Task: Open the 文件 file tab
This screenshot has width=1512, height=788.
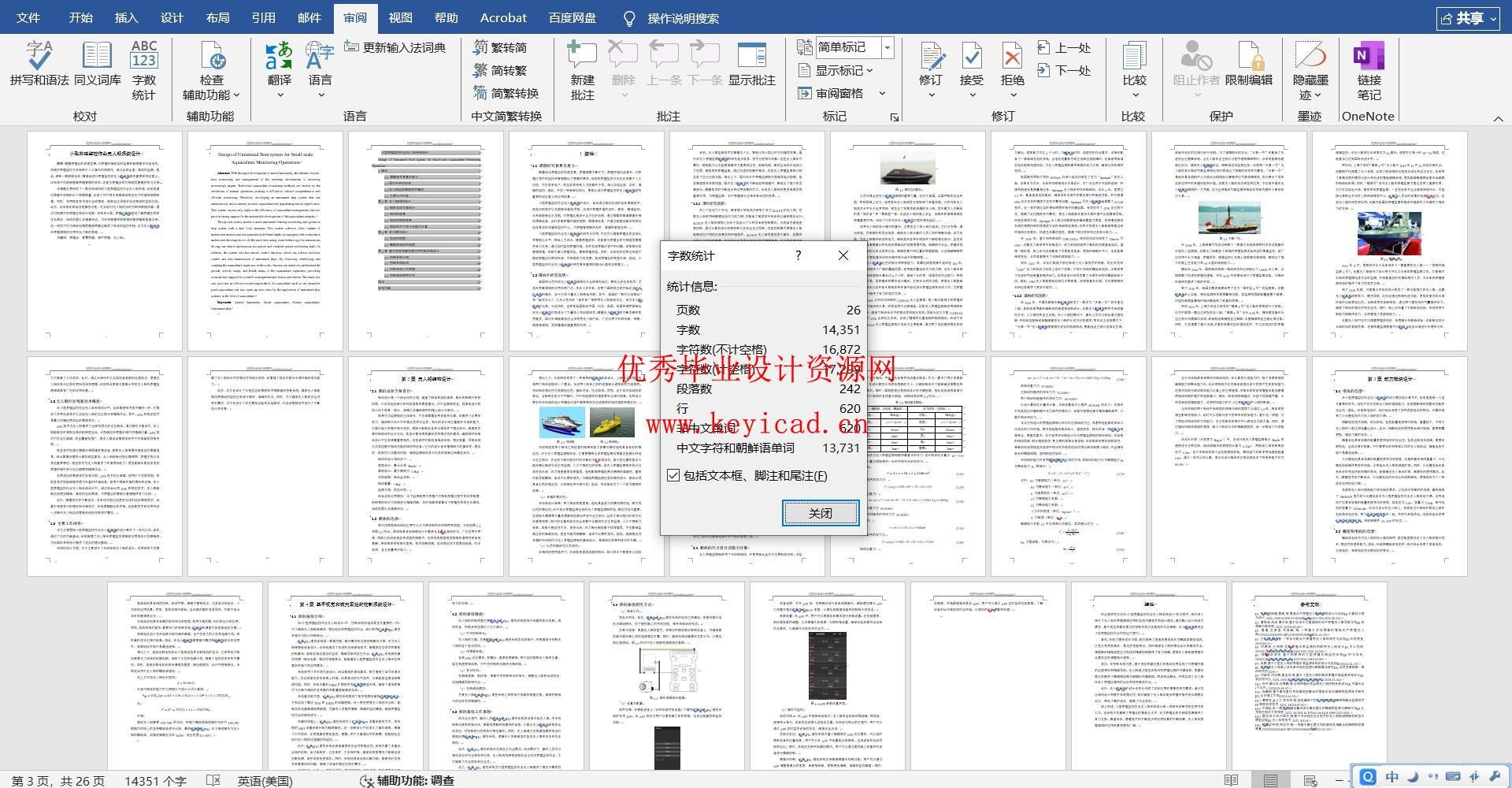Action: (x=28, y=17)
